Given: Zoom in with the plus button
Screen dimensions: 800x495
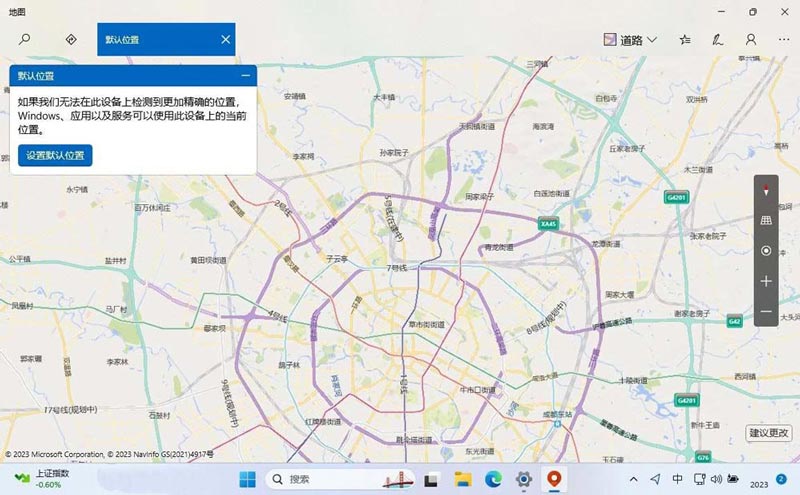Looking at the screenshot, I should coord(766,281).
